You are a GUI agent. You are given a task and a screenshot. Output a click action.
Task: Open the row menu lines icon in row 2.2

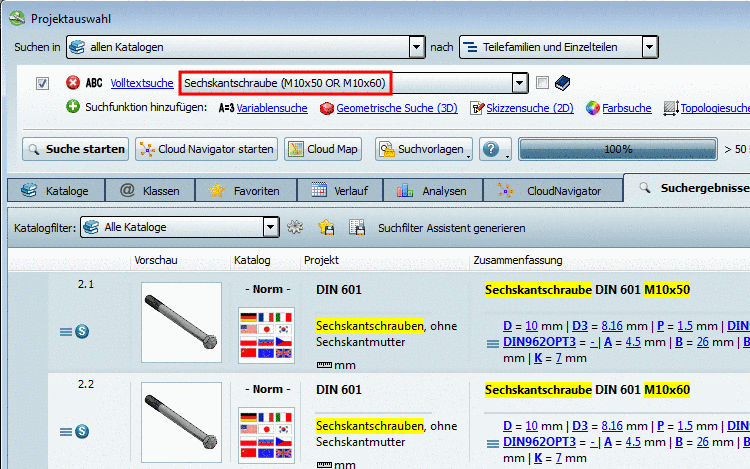[66, 432]
